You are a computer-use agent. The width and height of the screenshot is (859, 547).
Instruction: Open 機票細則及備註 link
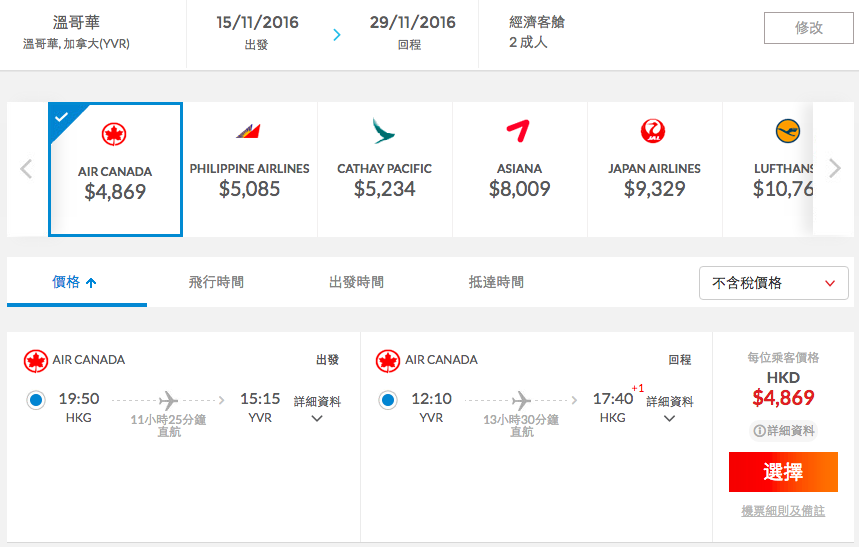(x=783, y=511)
